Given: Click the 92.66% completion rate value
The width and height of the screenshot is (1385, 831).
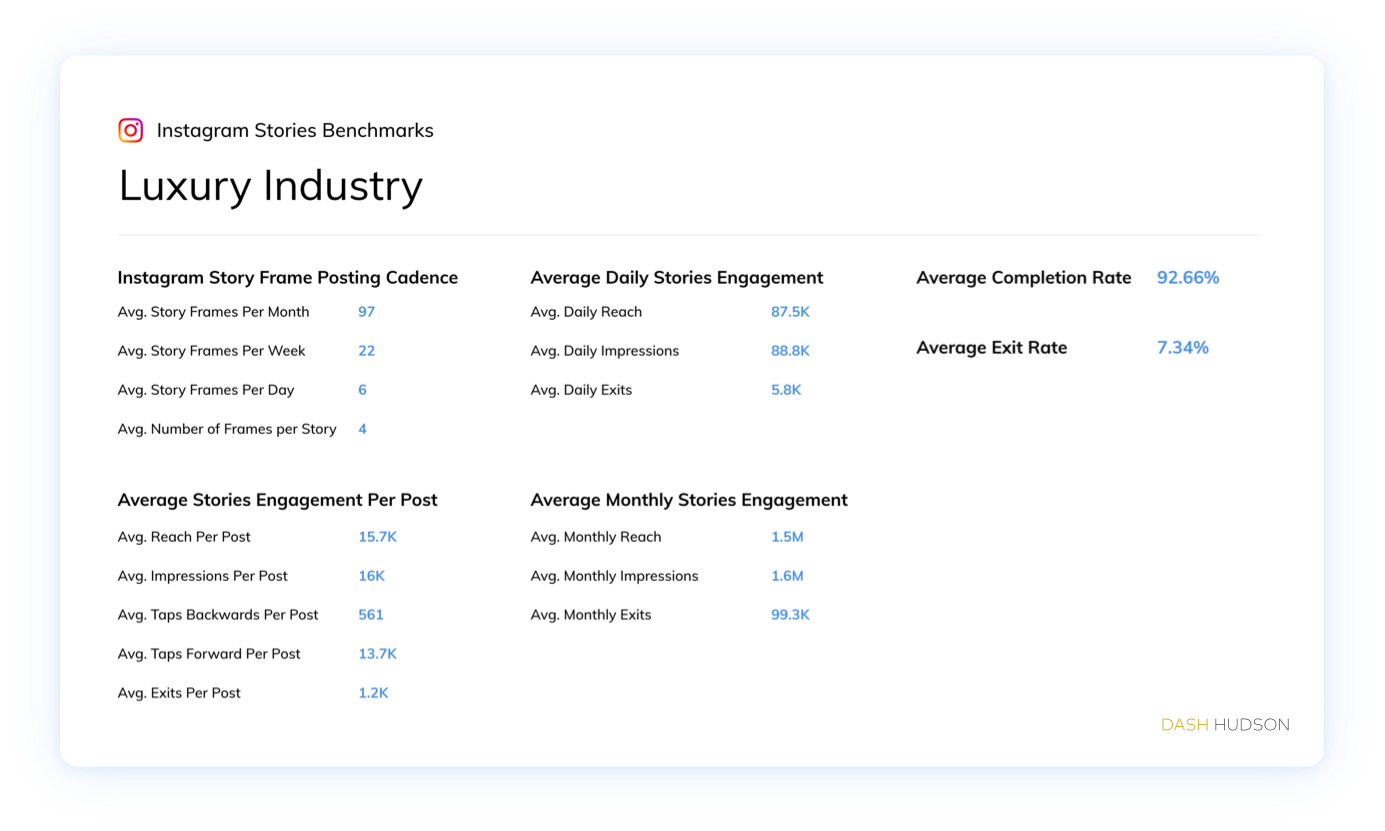Looking at the screenshot, I should pos(1188,278).
